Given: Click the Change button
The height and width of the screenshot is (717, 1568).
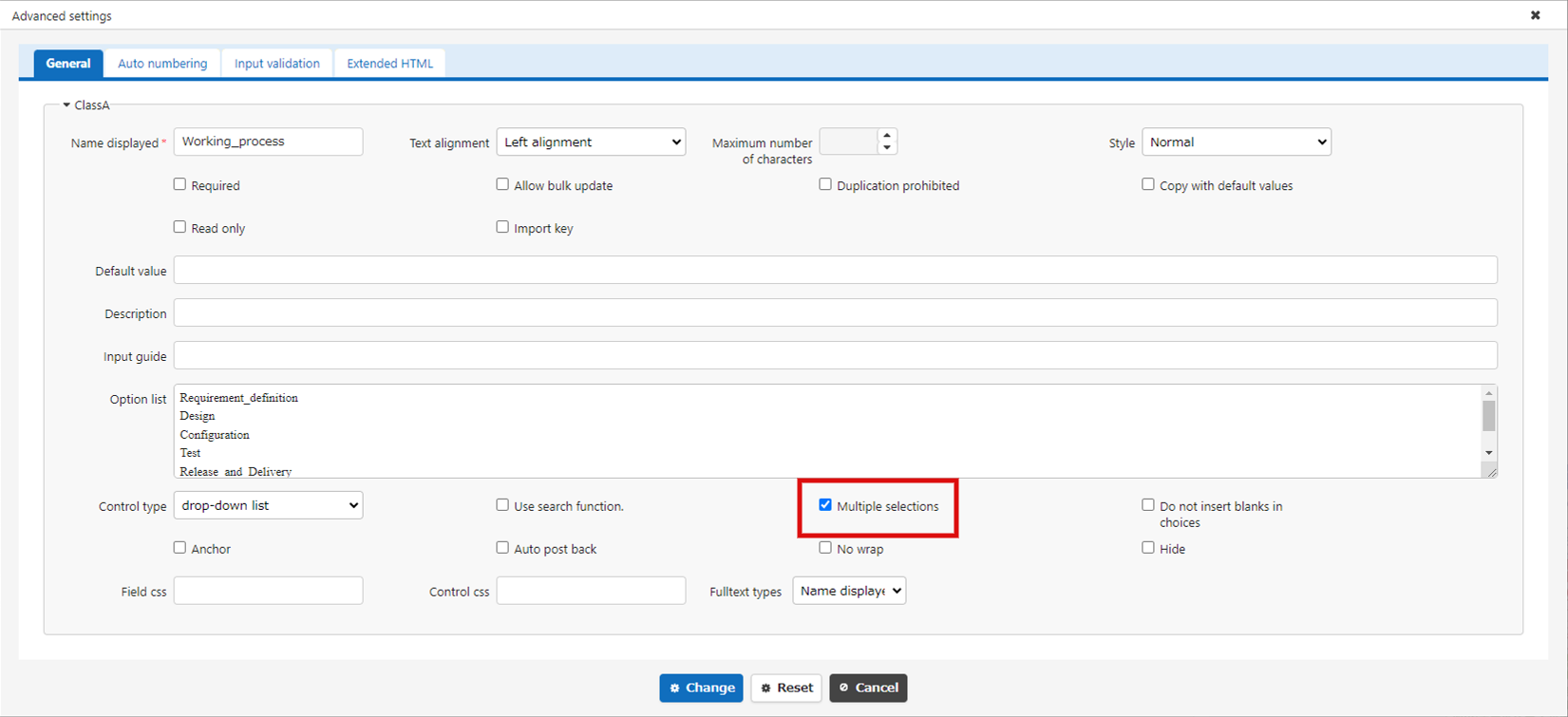Looking at the screenshot, I should coord(701,688).
